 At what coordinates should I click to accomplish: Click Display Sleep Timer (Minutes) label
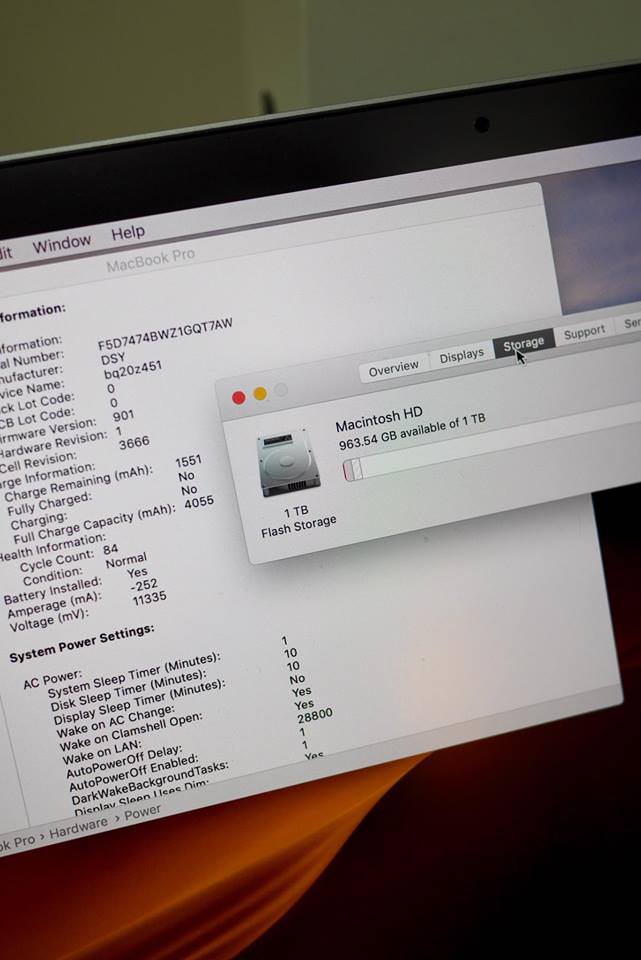[138, 703]
